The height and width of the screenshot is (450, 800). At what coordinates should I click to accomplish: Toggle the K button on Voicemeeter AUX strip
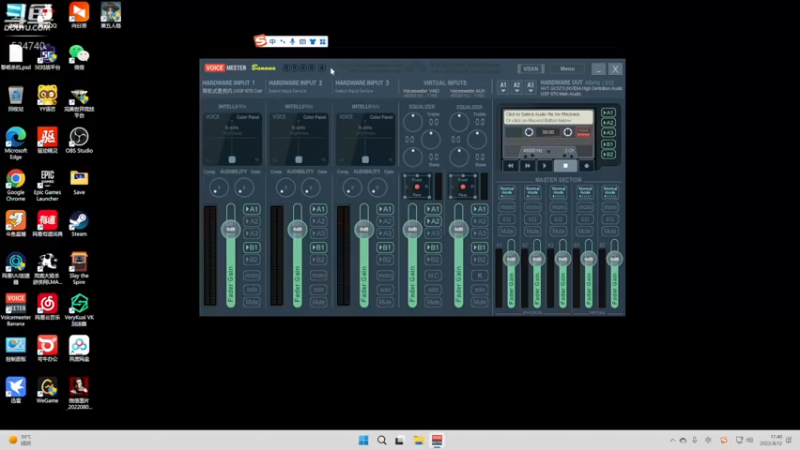tap(479, 276)
